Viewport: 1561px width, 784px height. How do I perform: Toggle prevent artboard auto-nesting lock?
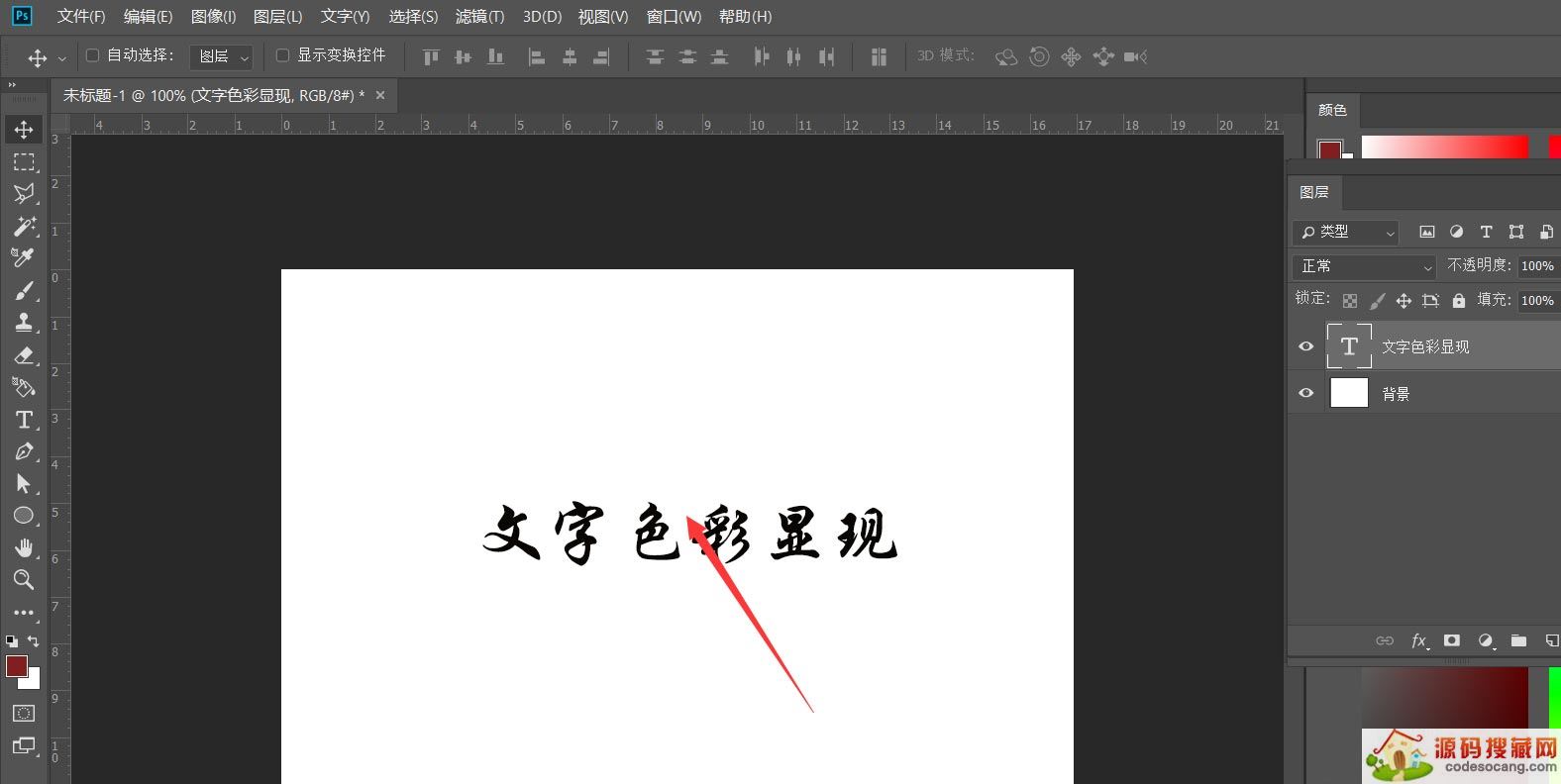[1430, 300]
